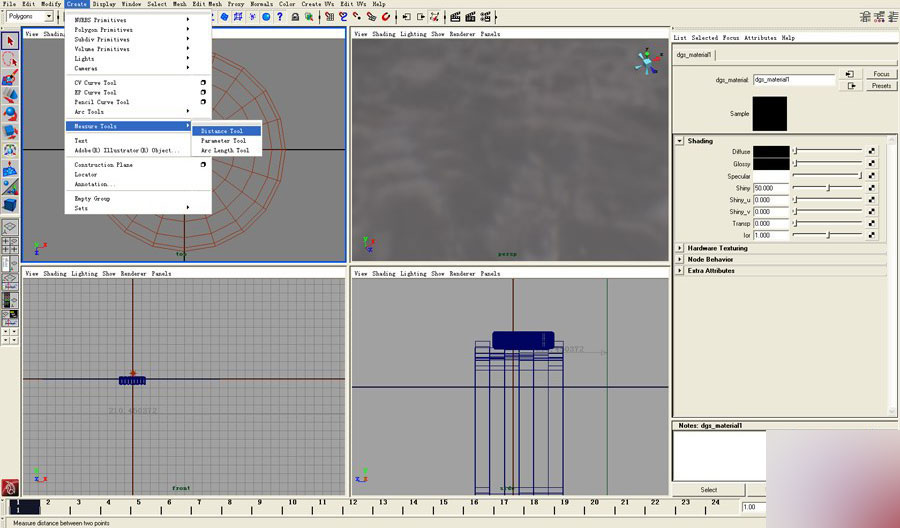Viewport: 900px width, 528px height.
Task: Collapse the Shading section
Action: tap(680, 141)
